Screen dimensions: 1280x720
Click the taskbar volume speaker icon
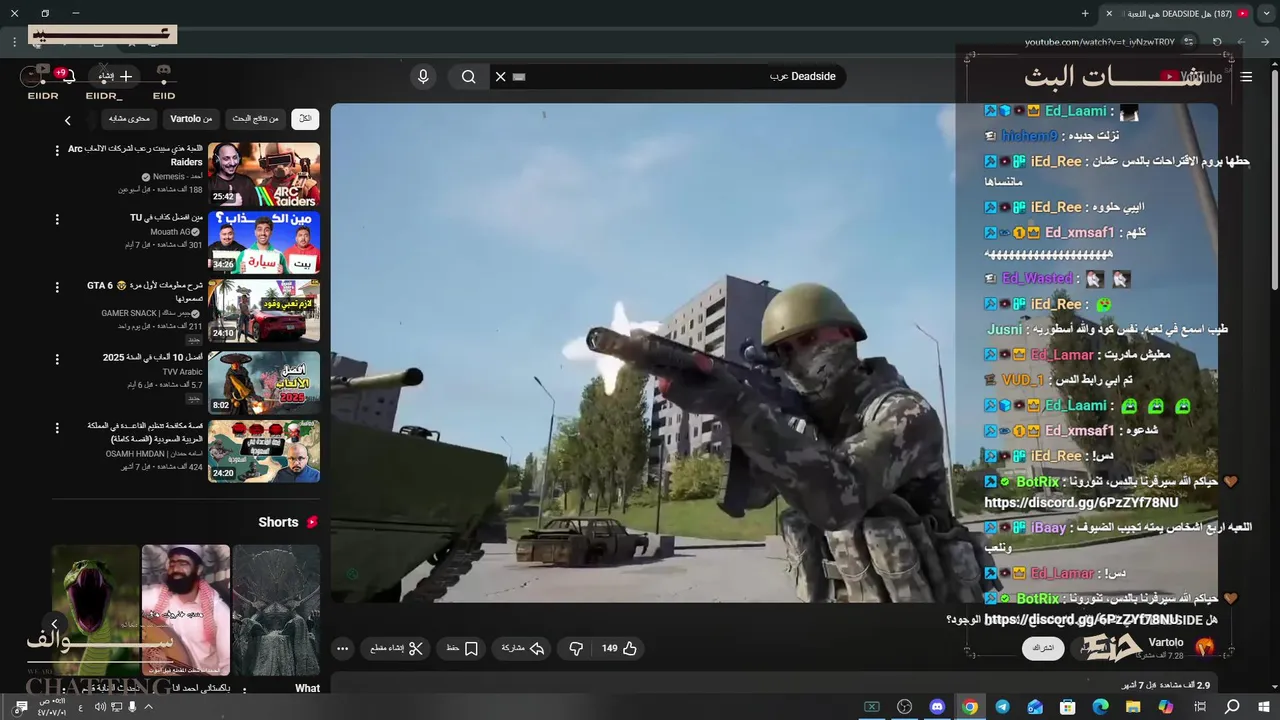(x=100, y=707)
